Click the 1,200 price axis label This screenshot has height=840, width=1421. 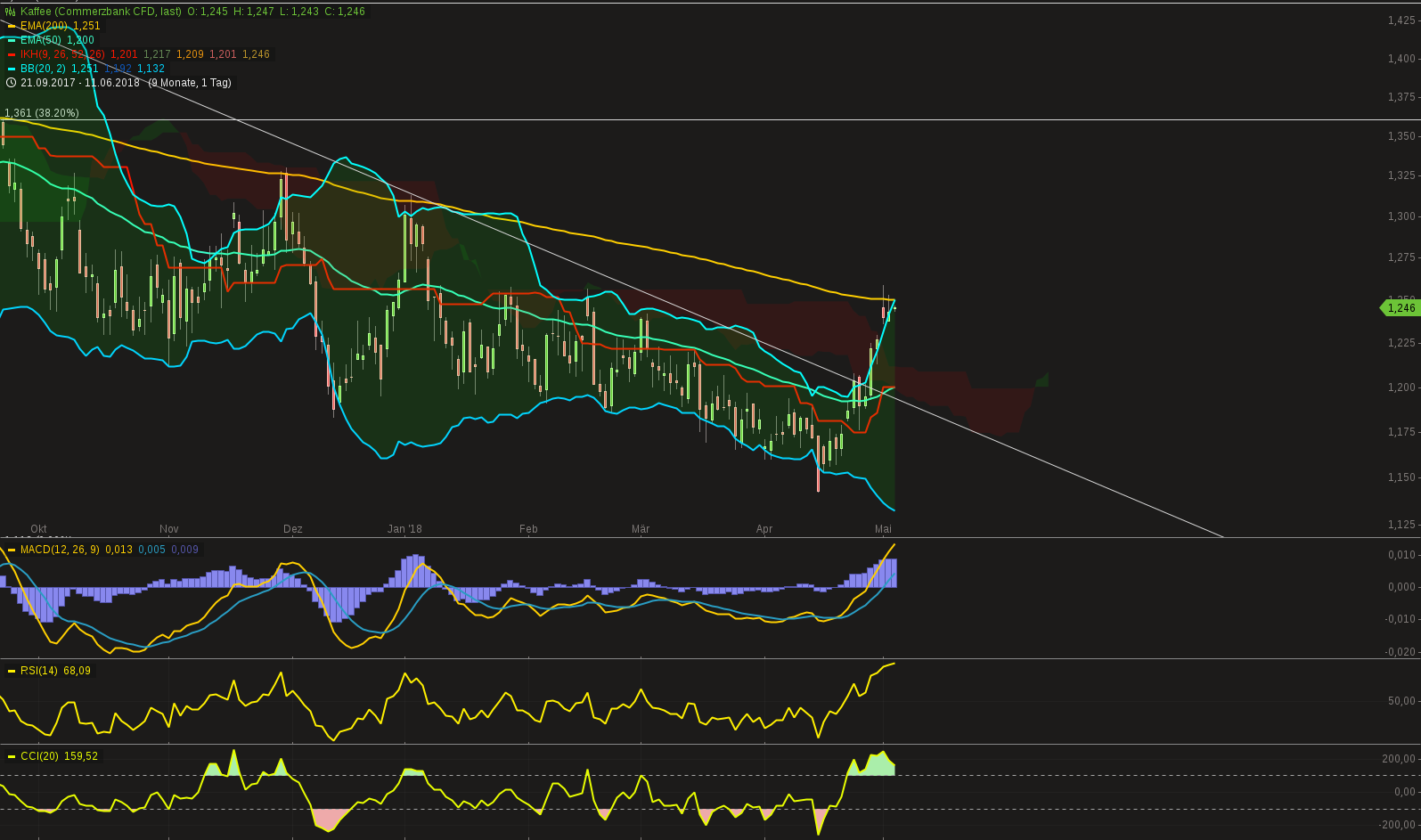tap(1401, 387)
